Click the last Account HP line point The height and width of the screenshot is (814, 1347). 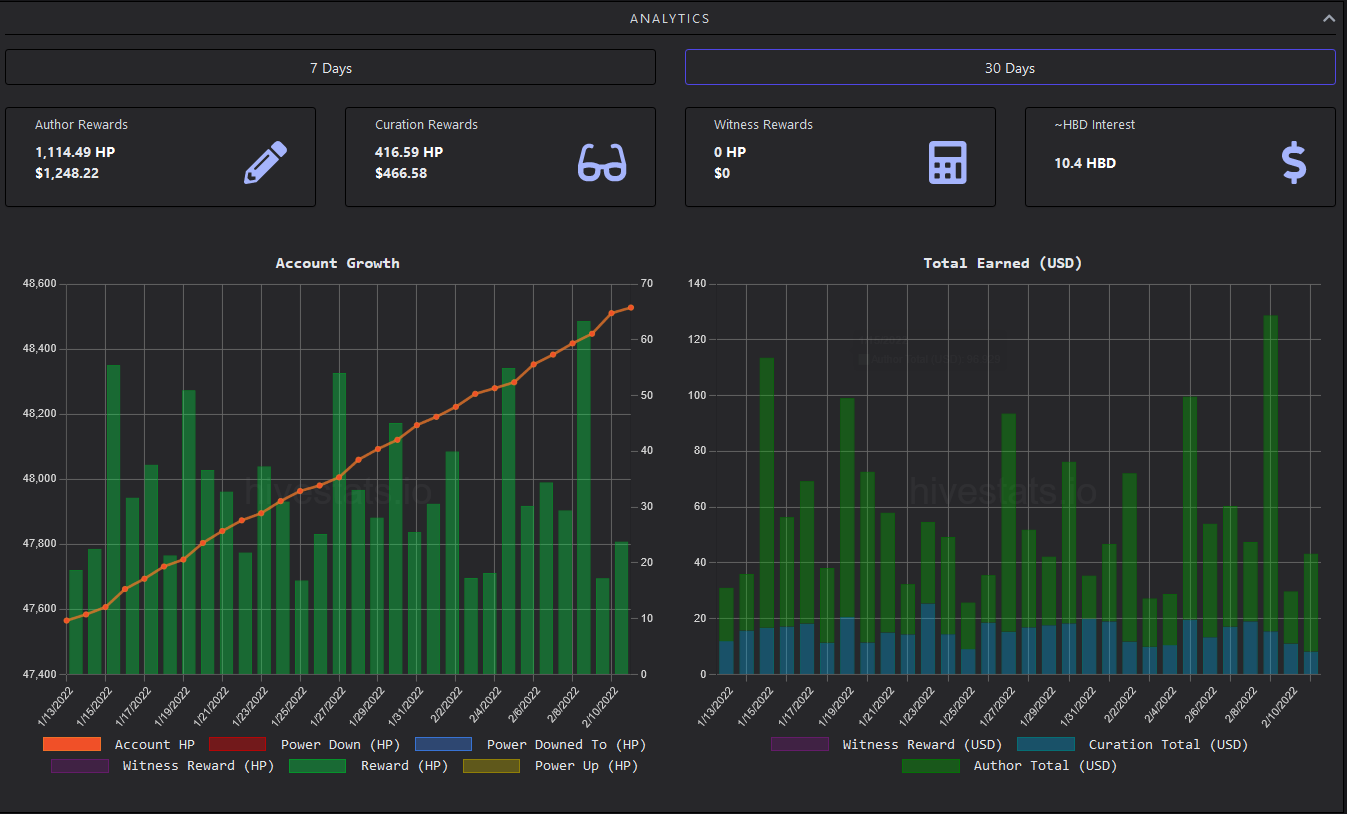click(630, 308)
